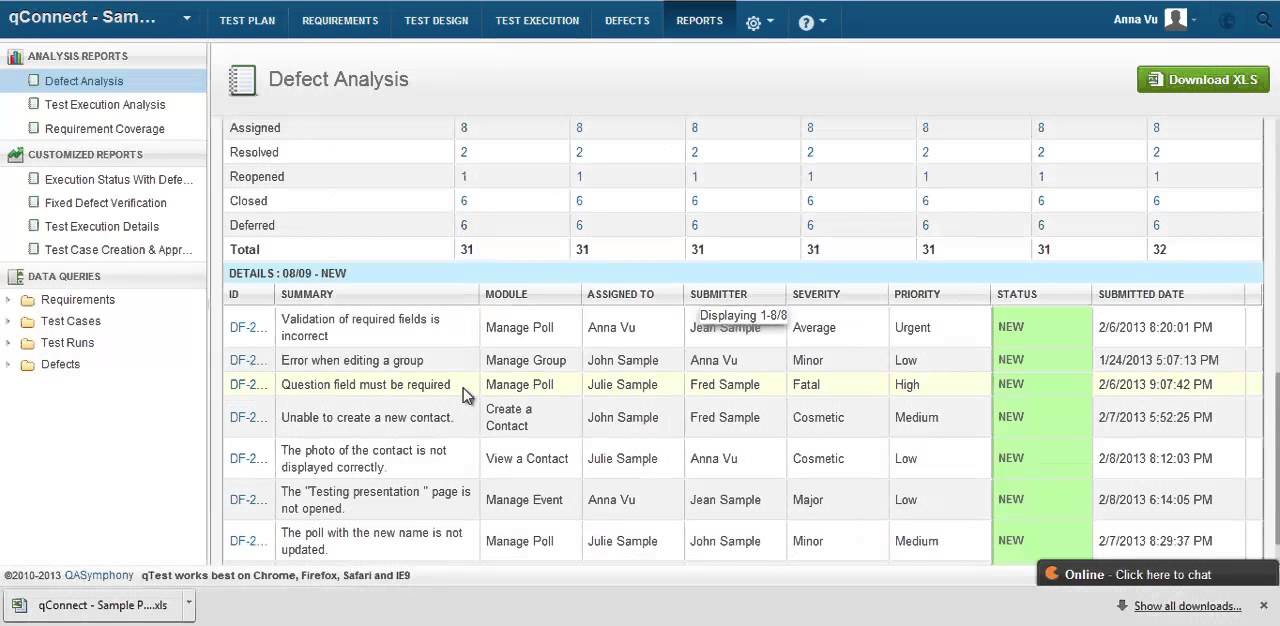Open the dropdown arrow next to Anna Vu avatar
The image size is (1280, 626).
click(1194, 20)
